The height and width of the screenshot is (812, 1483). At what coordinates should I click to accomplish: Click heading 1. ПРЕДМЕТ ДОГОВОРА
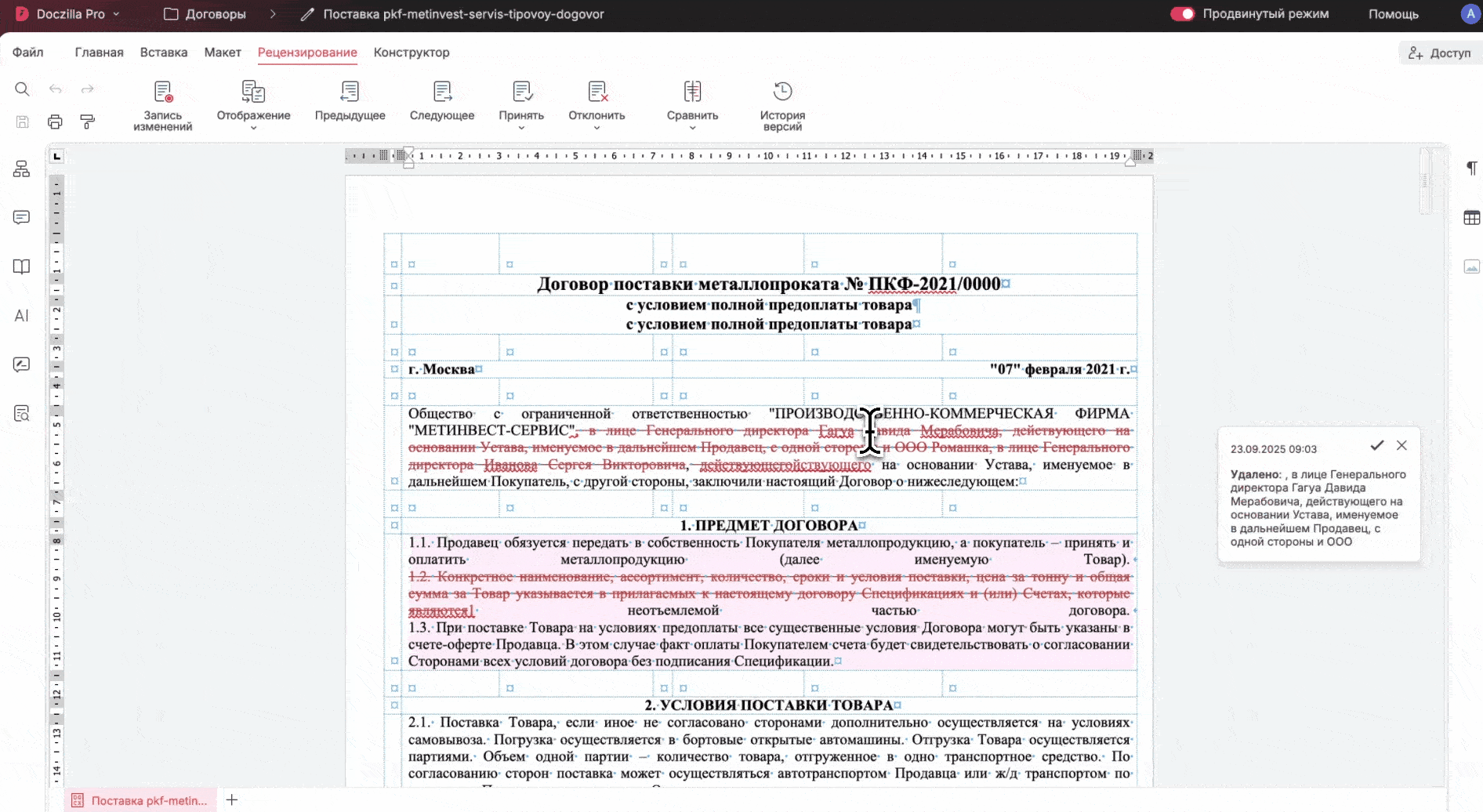(x=769, y=525)
